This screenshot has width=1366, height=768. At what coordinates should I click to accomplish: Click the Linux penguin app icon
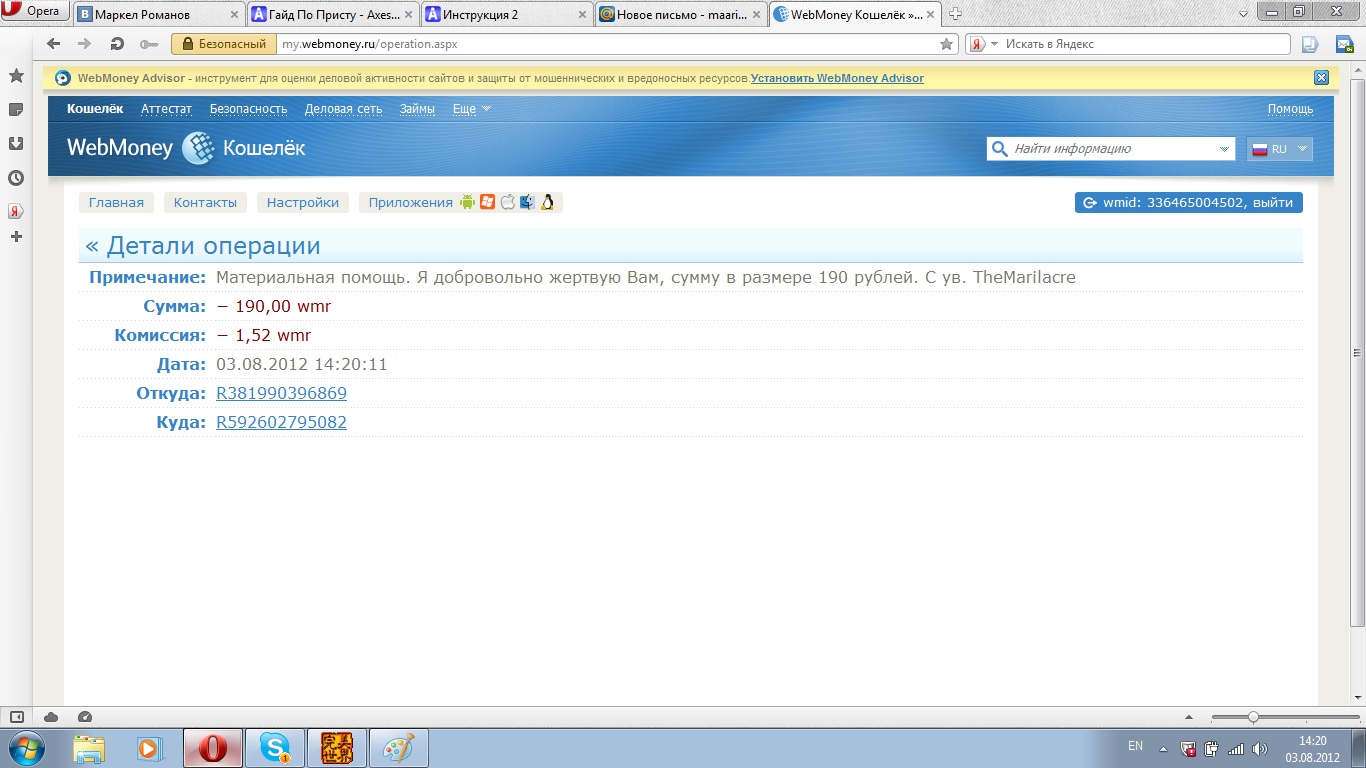point(547,202)
